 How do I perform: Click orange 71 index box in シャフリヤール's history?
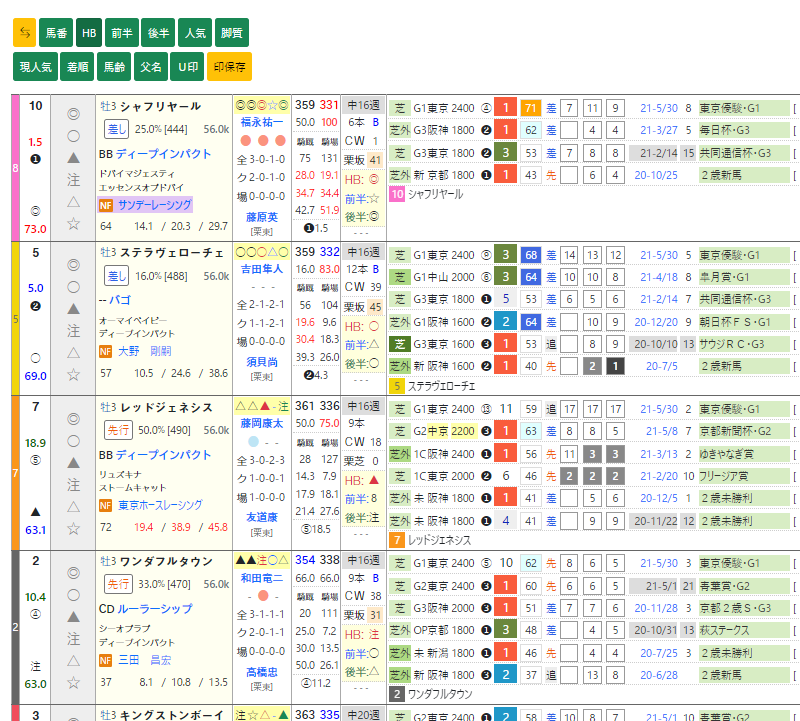(x=531, y=108)
